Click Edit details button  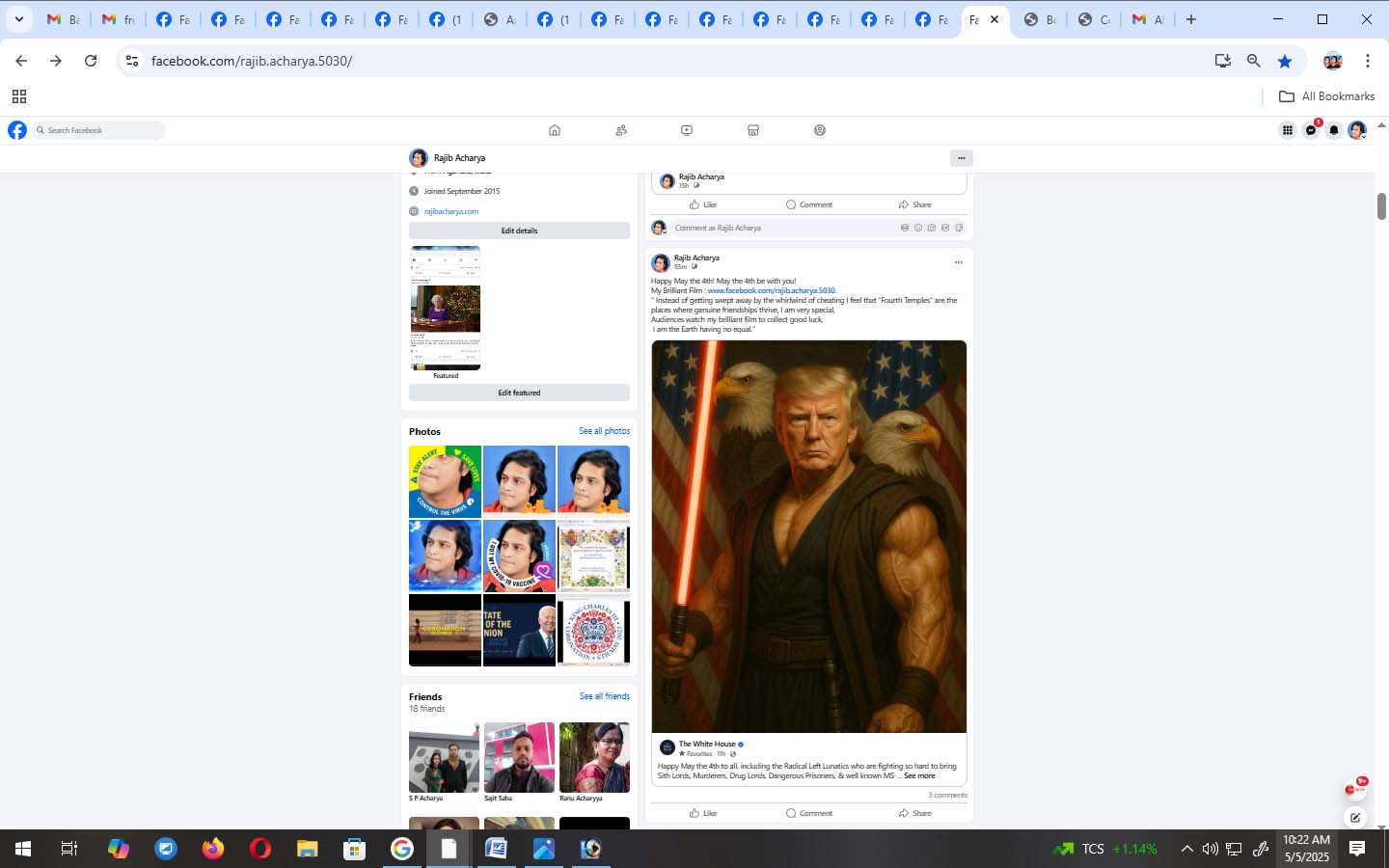519,231
